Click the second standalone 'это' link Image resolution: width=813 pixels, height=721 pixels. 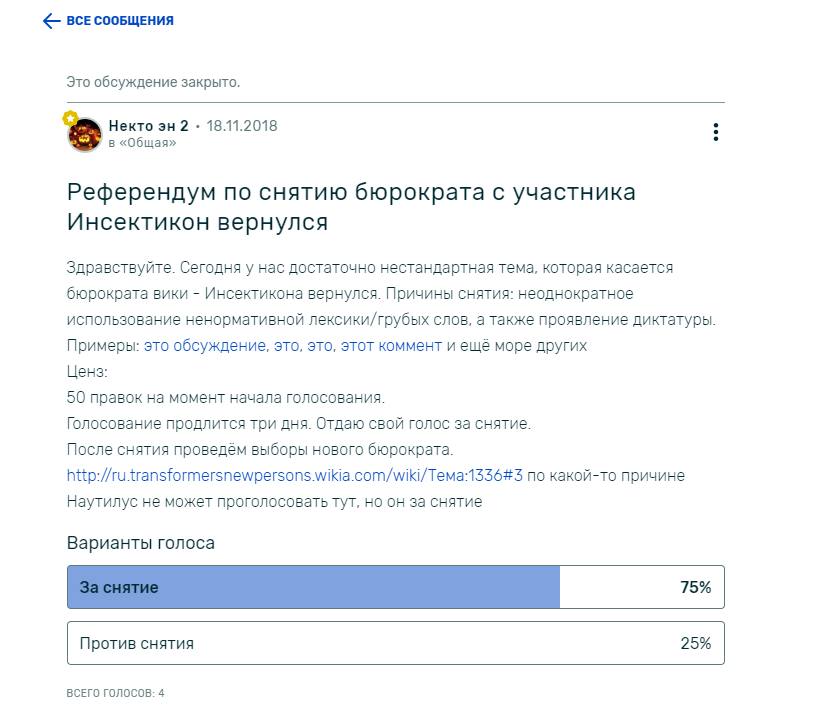point(320,346)
